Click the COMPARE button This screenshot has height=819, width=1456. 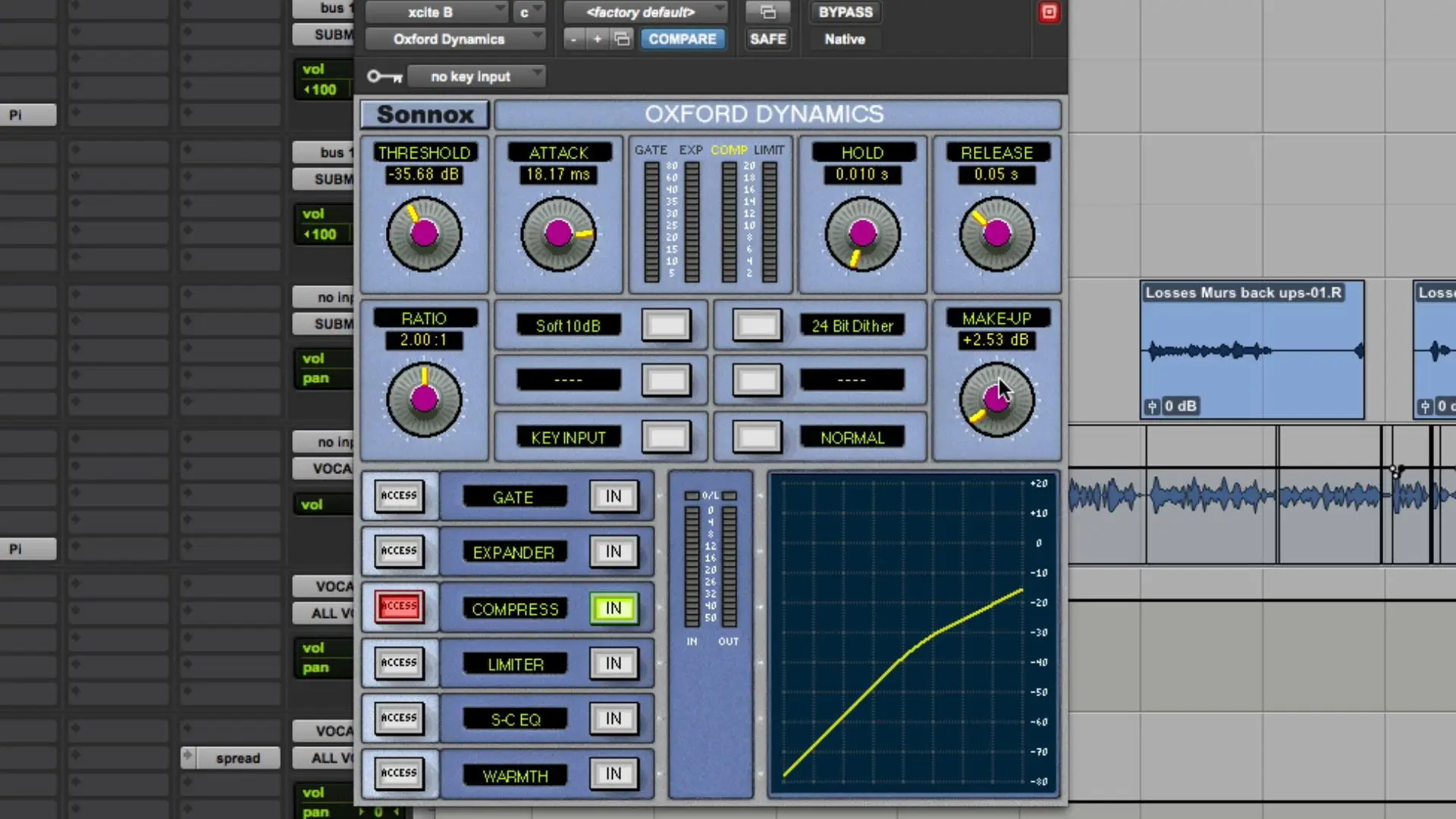pos(682,39)
